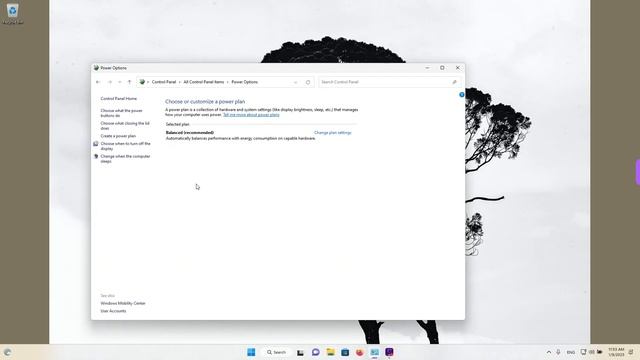
Task: Click ENG language indicator
Action: pyautogui.click(x=571, y=352)
